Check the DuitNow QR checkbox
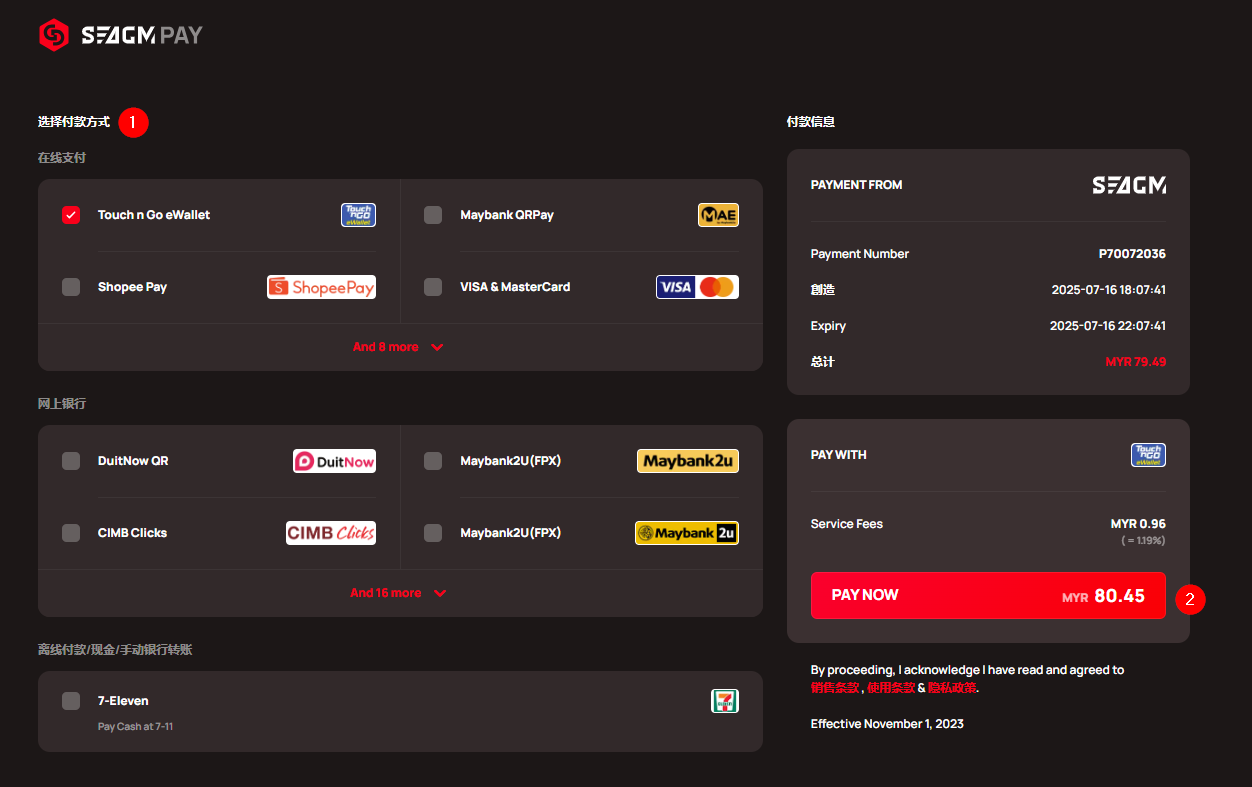 coord(71,461)
